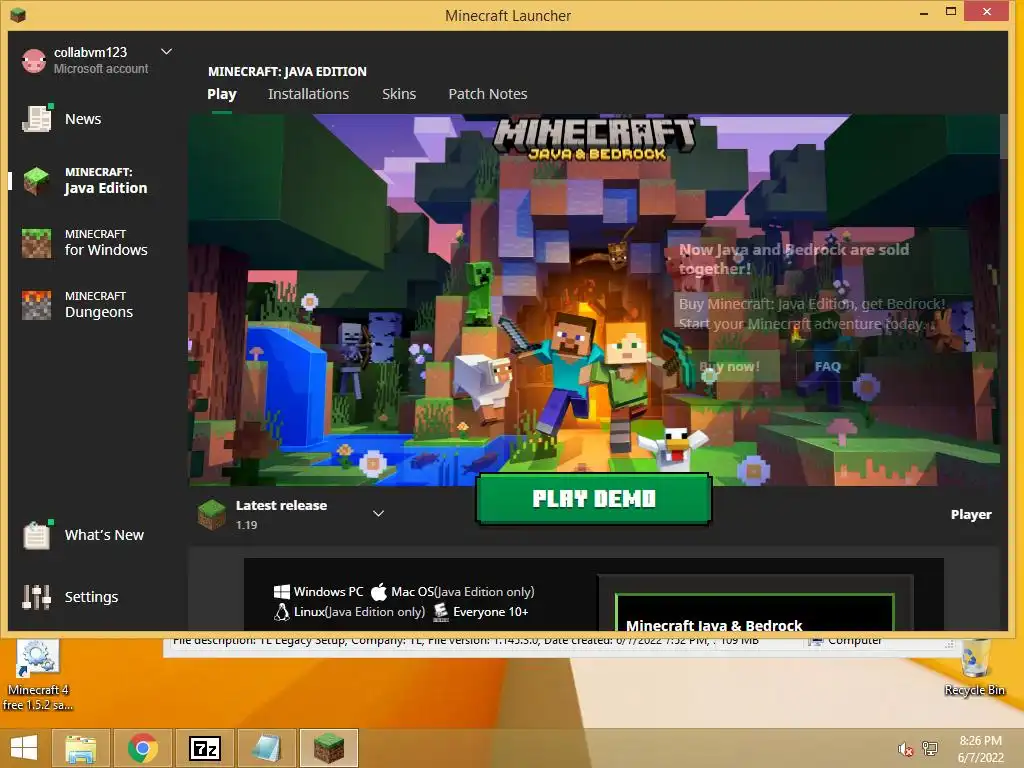Click the Play Demo button
This screenshot has height=768, width=1024.
pyautogui.click(x=594, y=499)
